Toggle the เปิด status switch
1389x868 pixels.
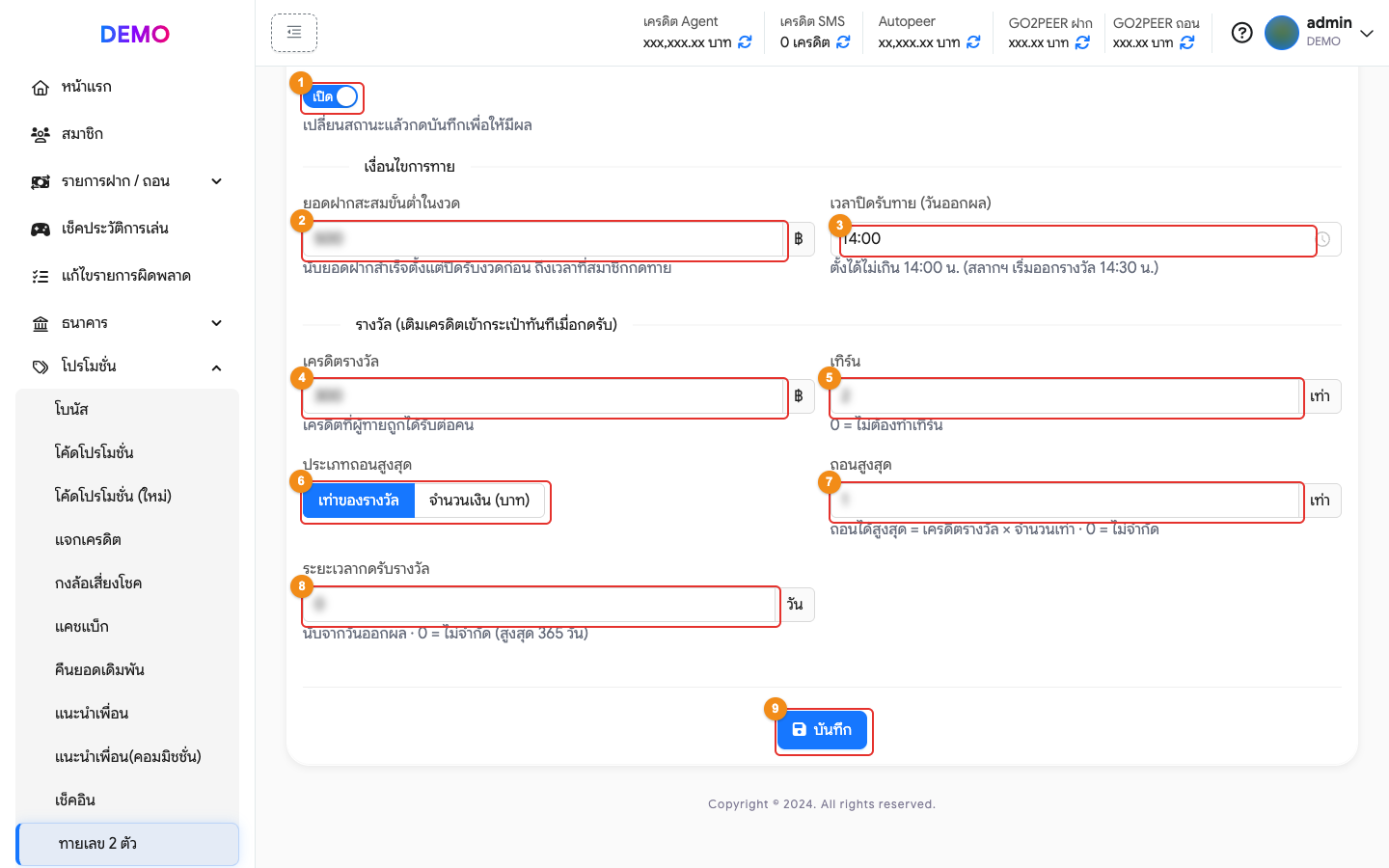tap(332, 96)
